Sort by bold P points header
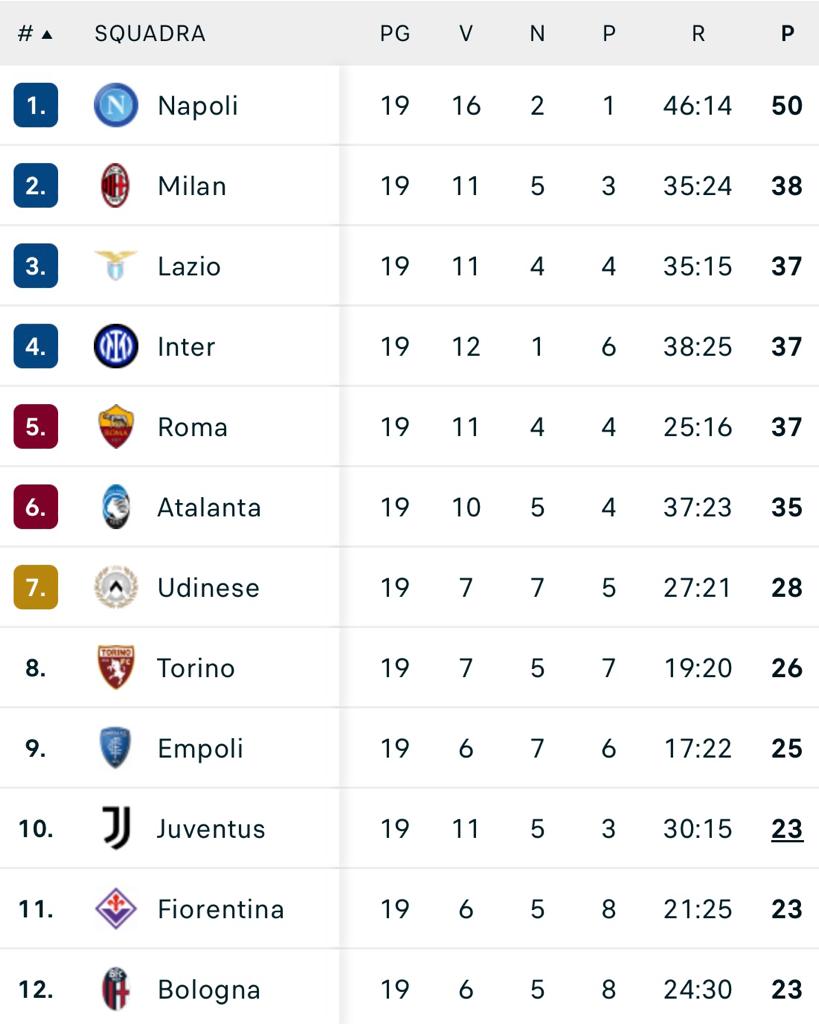The height and width of the screenshot is (1024, 819). pos(788,33)
